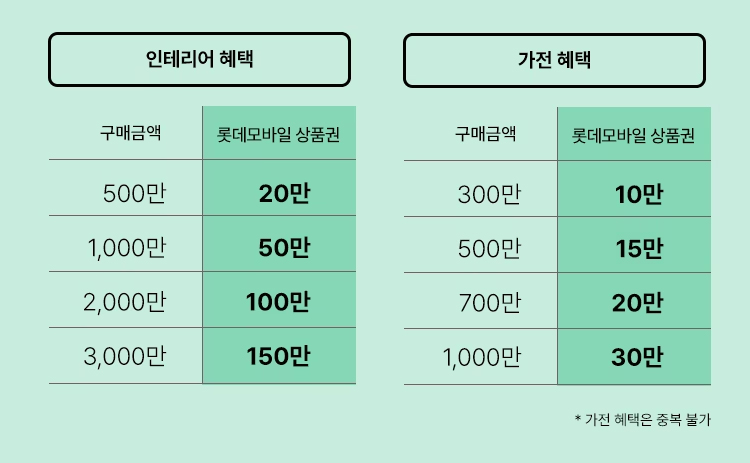
Task: Select 롯데모바일 상품권 header in interior table
Action: pos(278,134)
